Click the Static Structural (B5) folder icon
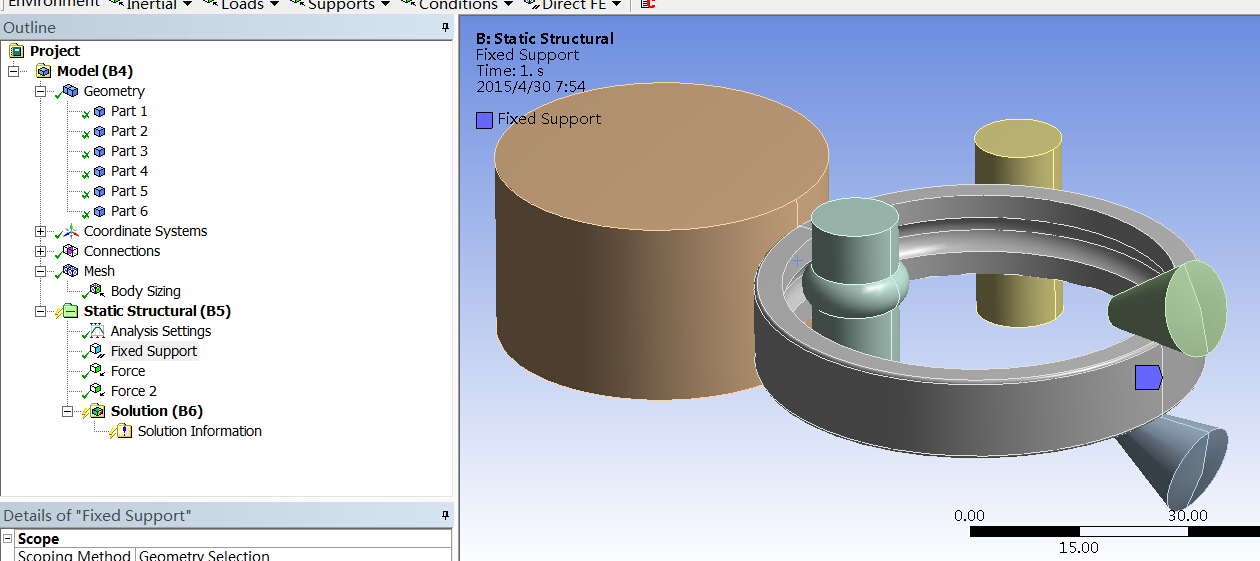Image resolution: width=1260 pixels, height=561 pixels. click(x=70, y=311)
